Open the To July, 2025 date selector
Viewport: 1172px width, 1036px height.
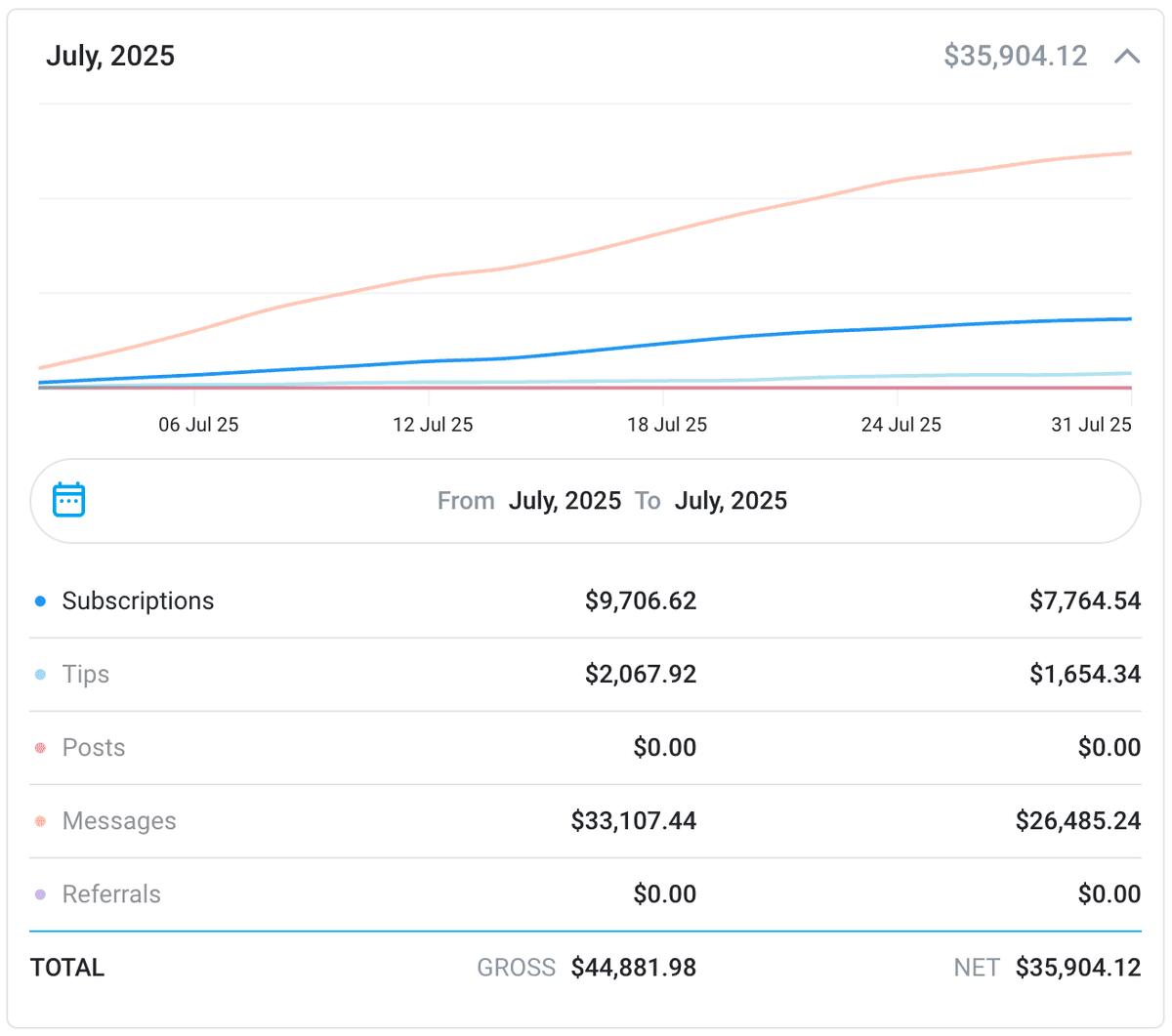pyautogui.click(x=730, y=500)
